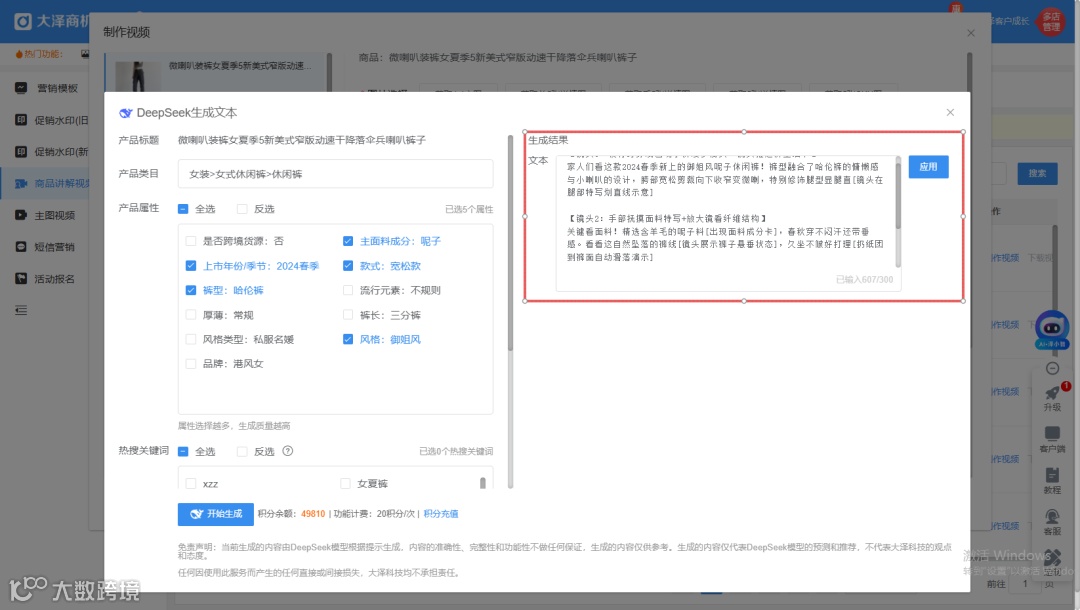Open 活动报名 in the sidebar
The width and height of the screenshot is (1080, 610).
tap(54, 279)
